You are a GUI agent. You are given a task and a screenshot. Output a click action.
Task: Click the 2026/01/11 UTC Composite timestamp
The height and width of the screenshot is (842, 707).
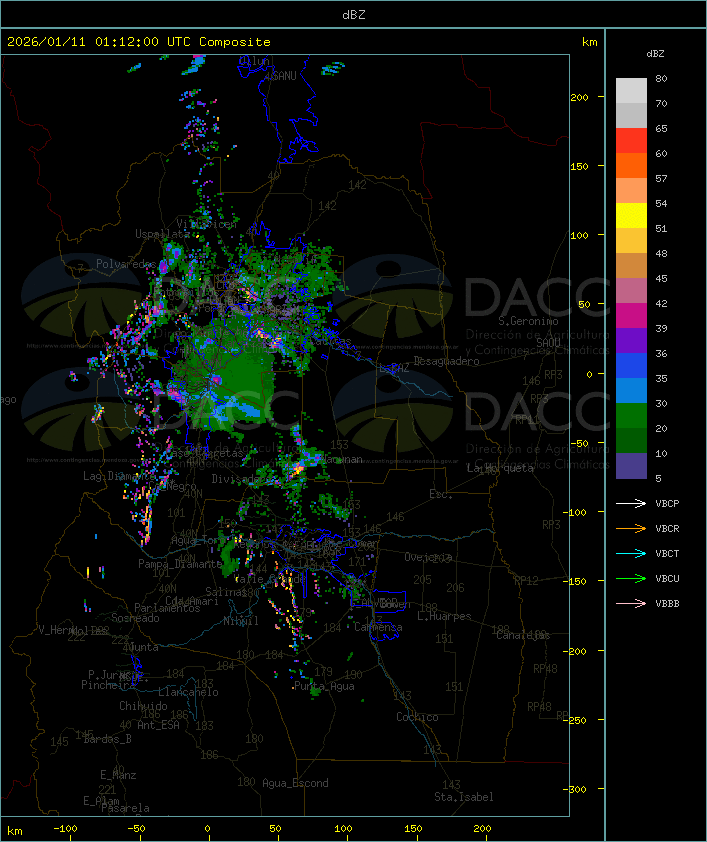[x=139, y=42]
